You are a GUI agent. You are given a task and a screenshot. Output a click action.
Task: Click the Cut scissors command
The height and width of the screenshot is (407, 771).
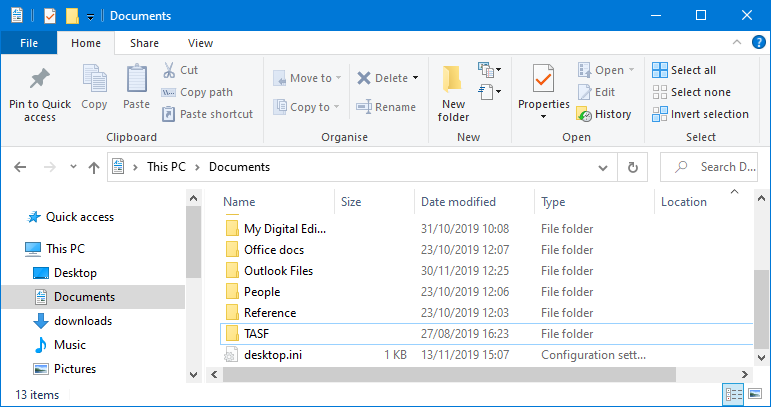pos(180,70)
